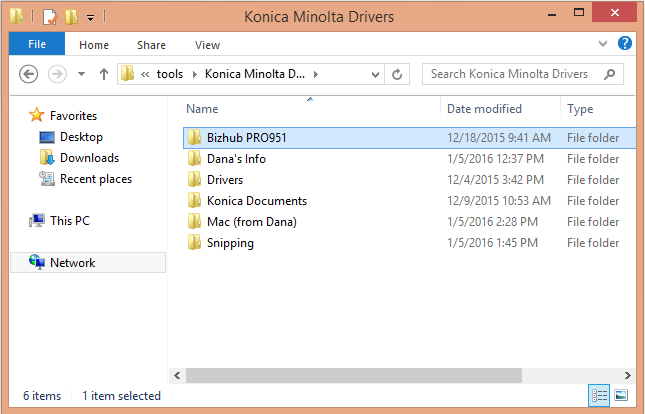Viewport: 645px width, 414px height.
Task: Click the Konica Minolta D... breadcrumb
Action: [255, 74]
